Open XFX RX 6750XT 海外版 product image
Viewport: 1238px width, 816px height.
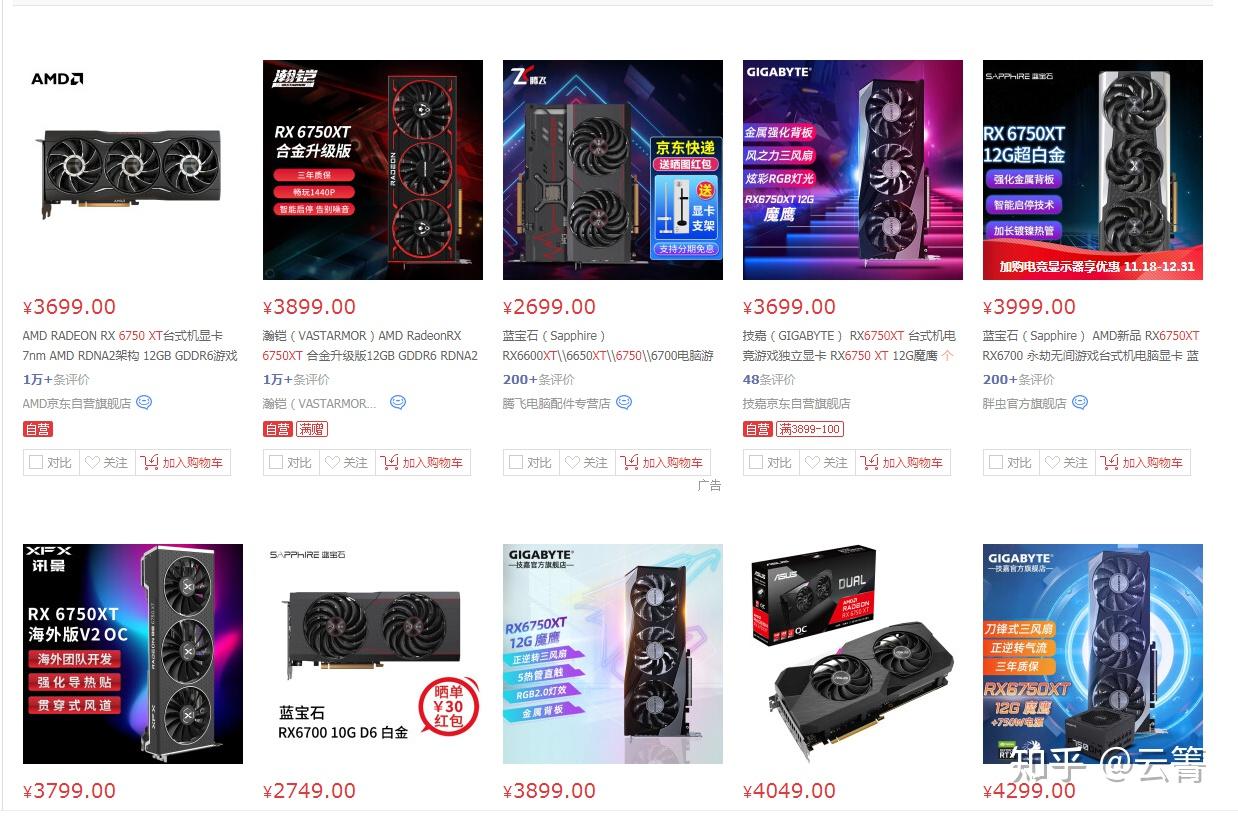133,654
